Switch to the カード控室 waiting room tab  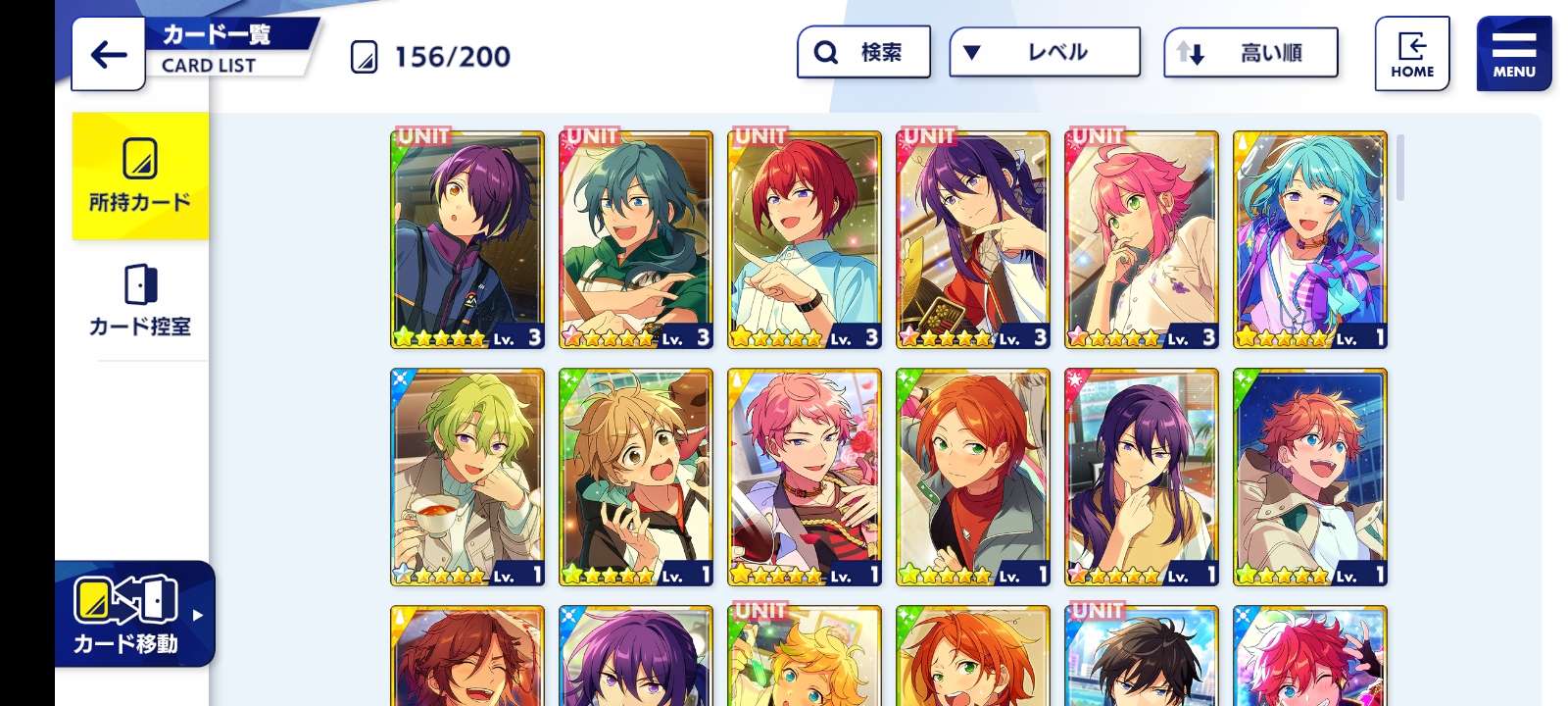coord(140,300)
